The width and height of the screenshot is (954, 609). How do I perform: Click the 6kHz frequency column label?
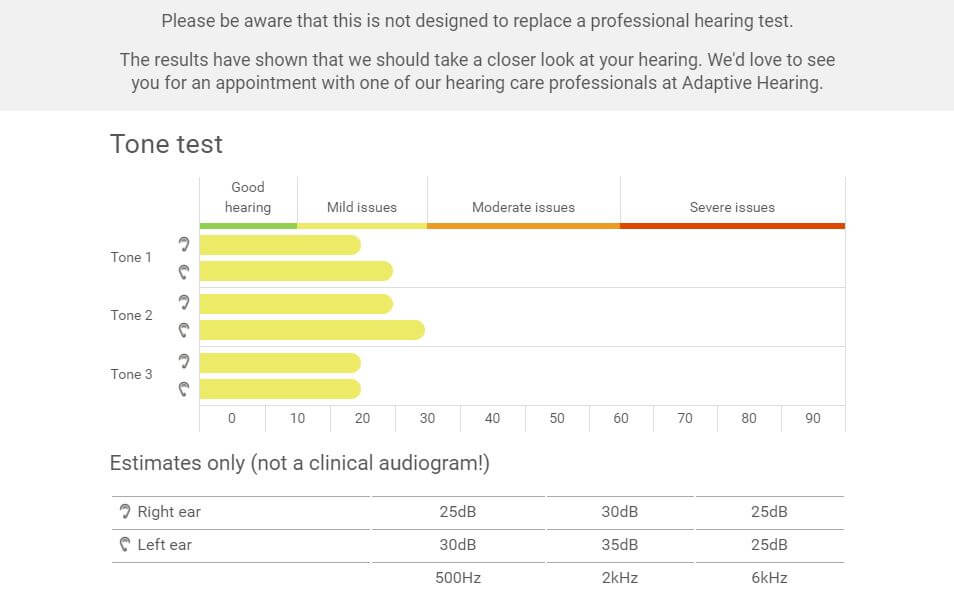click(x=769, y=577)
